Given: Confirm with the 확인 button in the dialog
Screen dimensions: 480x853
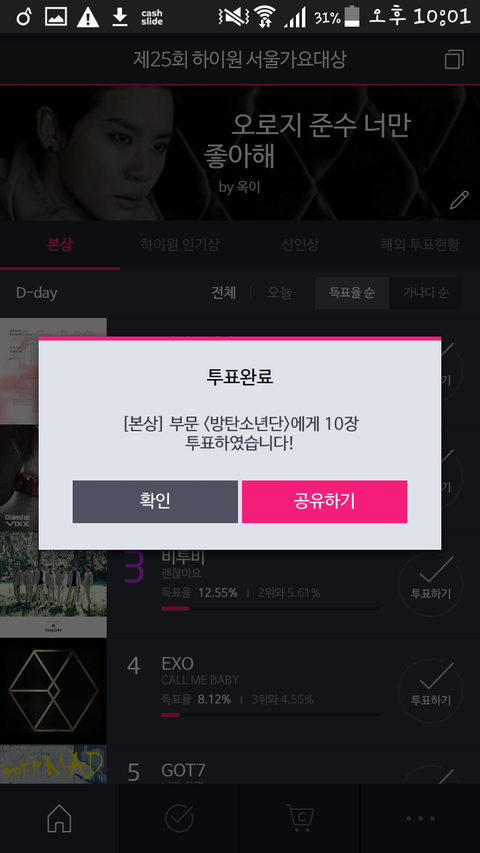Looking at the screenshot, I should [x=155, y=501].
